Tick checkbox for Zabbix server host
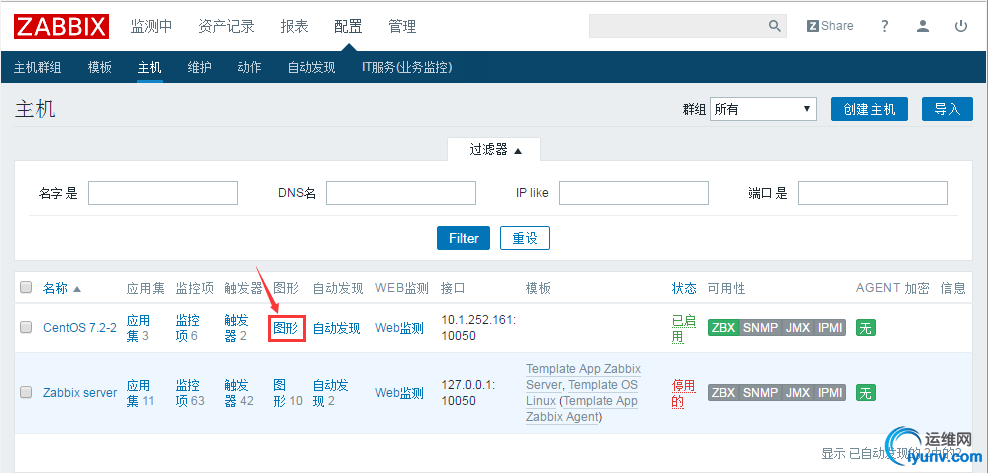The width and height of the screenshot is (988, 473). tap(26, 392)
